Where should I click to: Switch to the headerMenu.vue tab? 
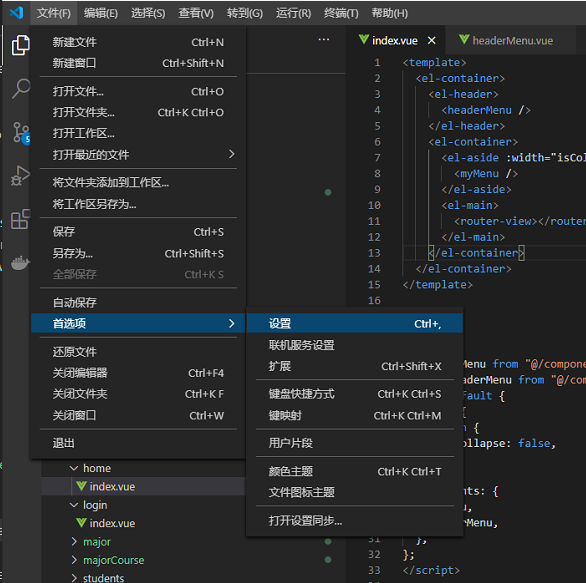click(511, 40)
